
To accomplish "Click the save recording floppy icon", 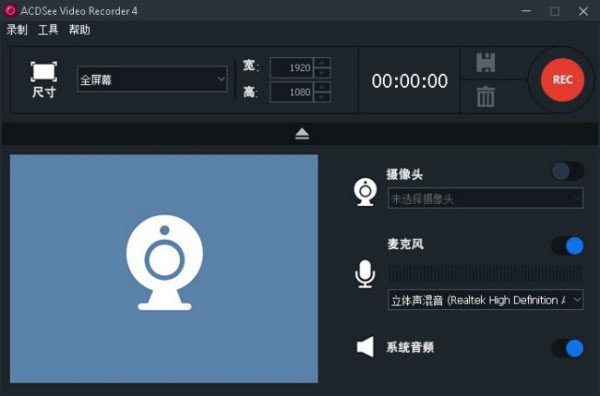I will [486, 63].
